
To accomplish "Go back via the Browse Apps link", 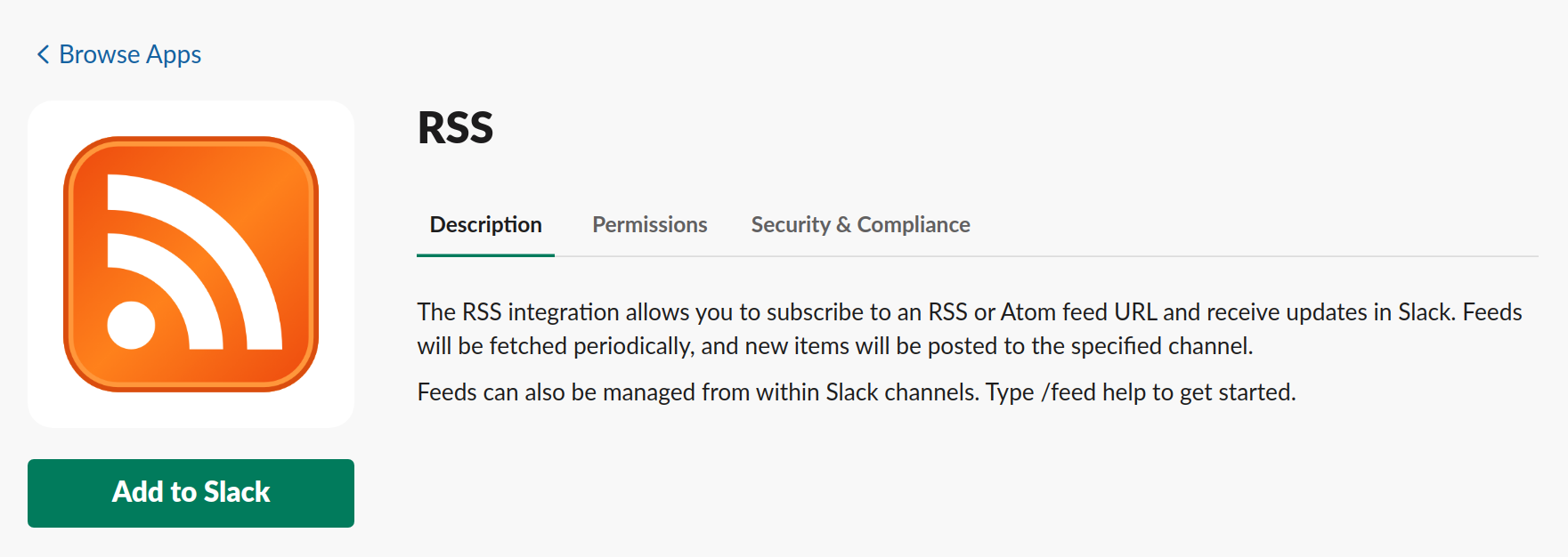I will pyautogui.click(x=119, y=55).
